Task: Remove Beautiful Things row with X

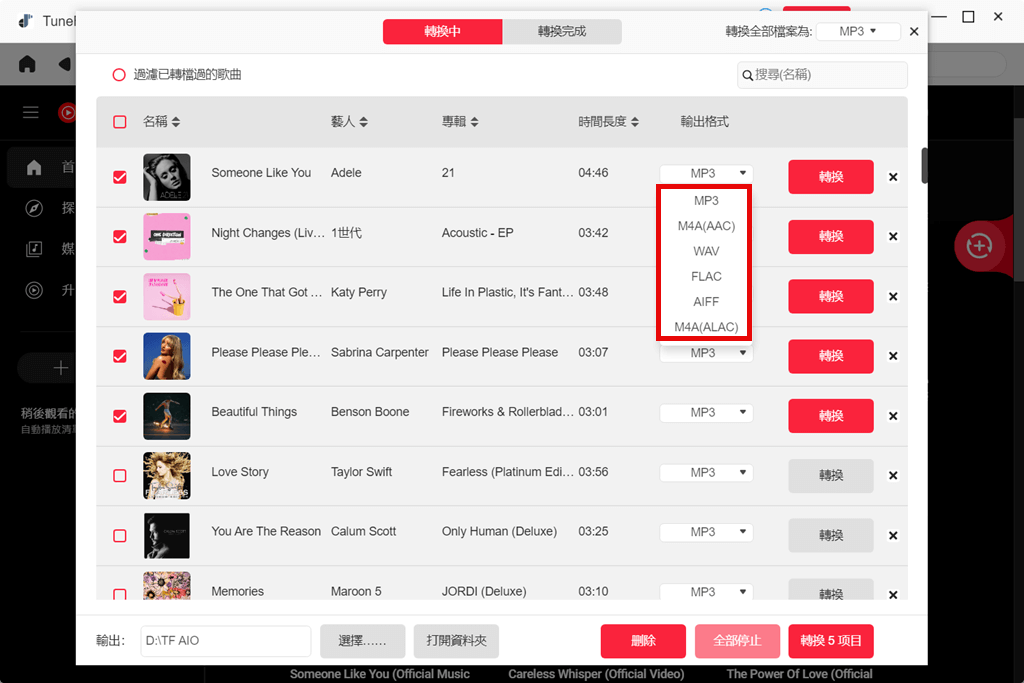Action: tap(893, 416)
